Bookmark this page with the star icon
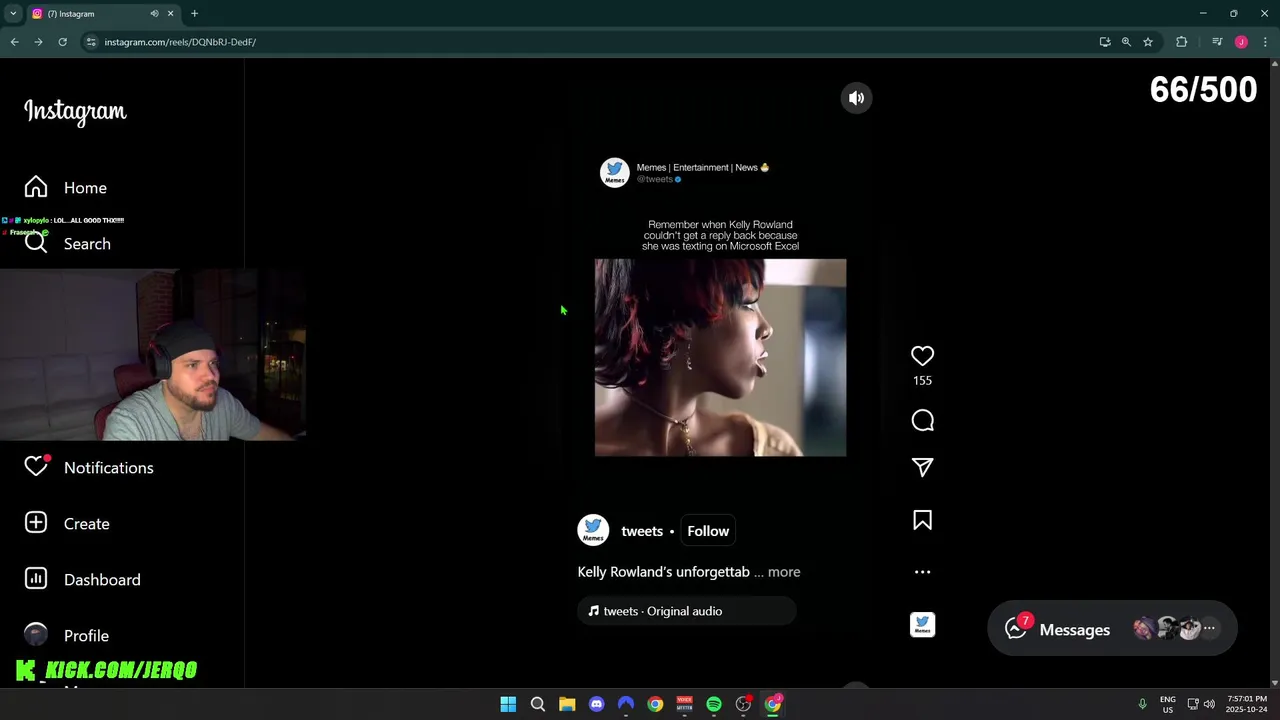 point(1148,42)
